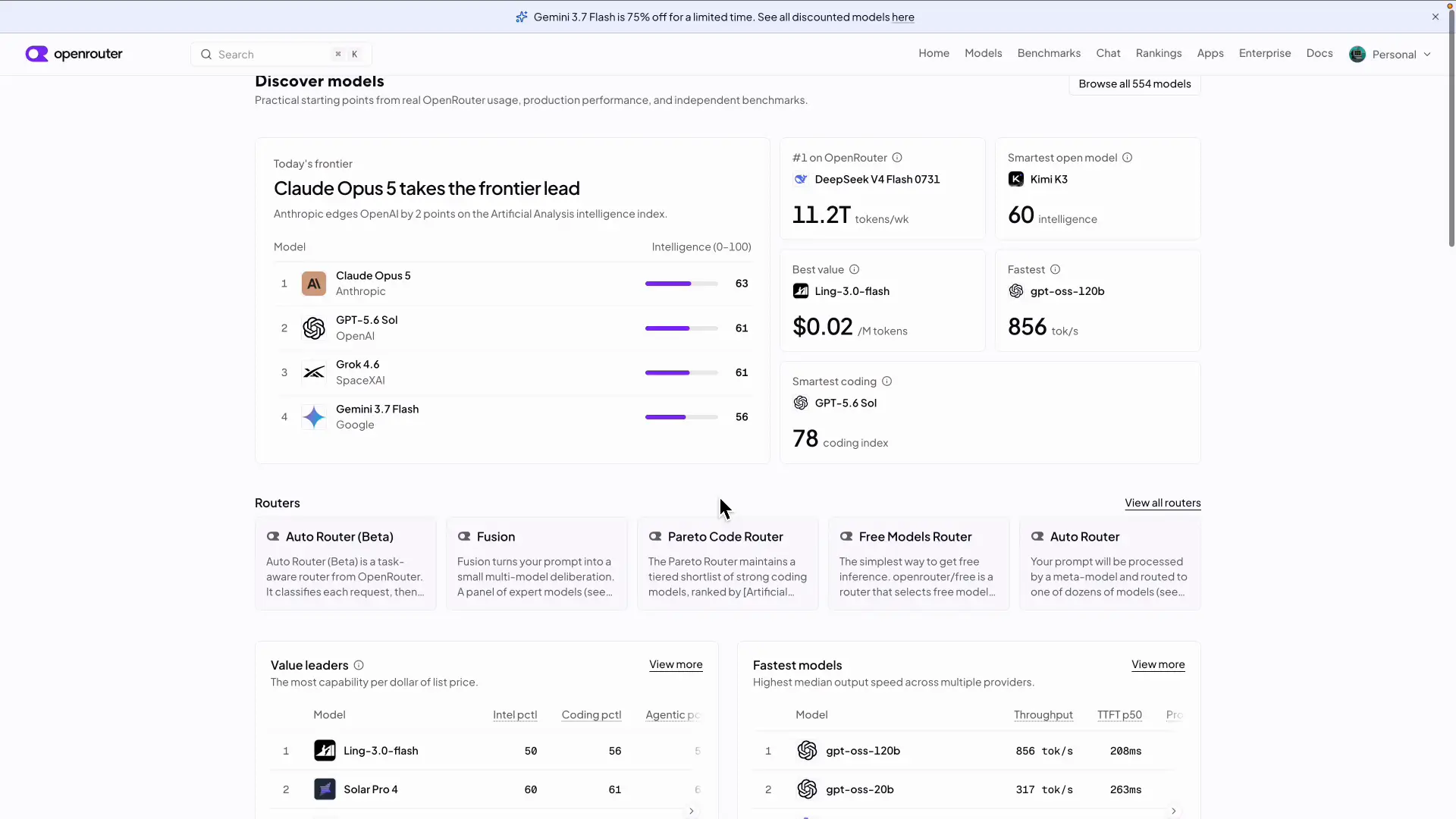Open the Docs nav item

click(1319, 53)
